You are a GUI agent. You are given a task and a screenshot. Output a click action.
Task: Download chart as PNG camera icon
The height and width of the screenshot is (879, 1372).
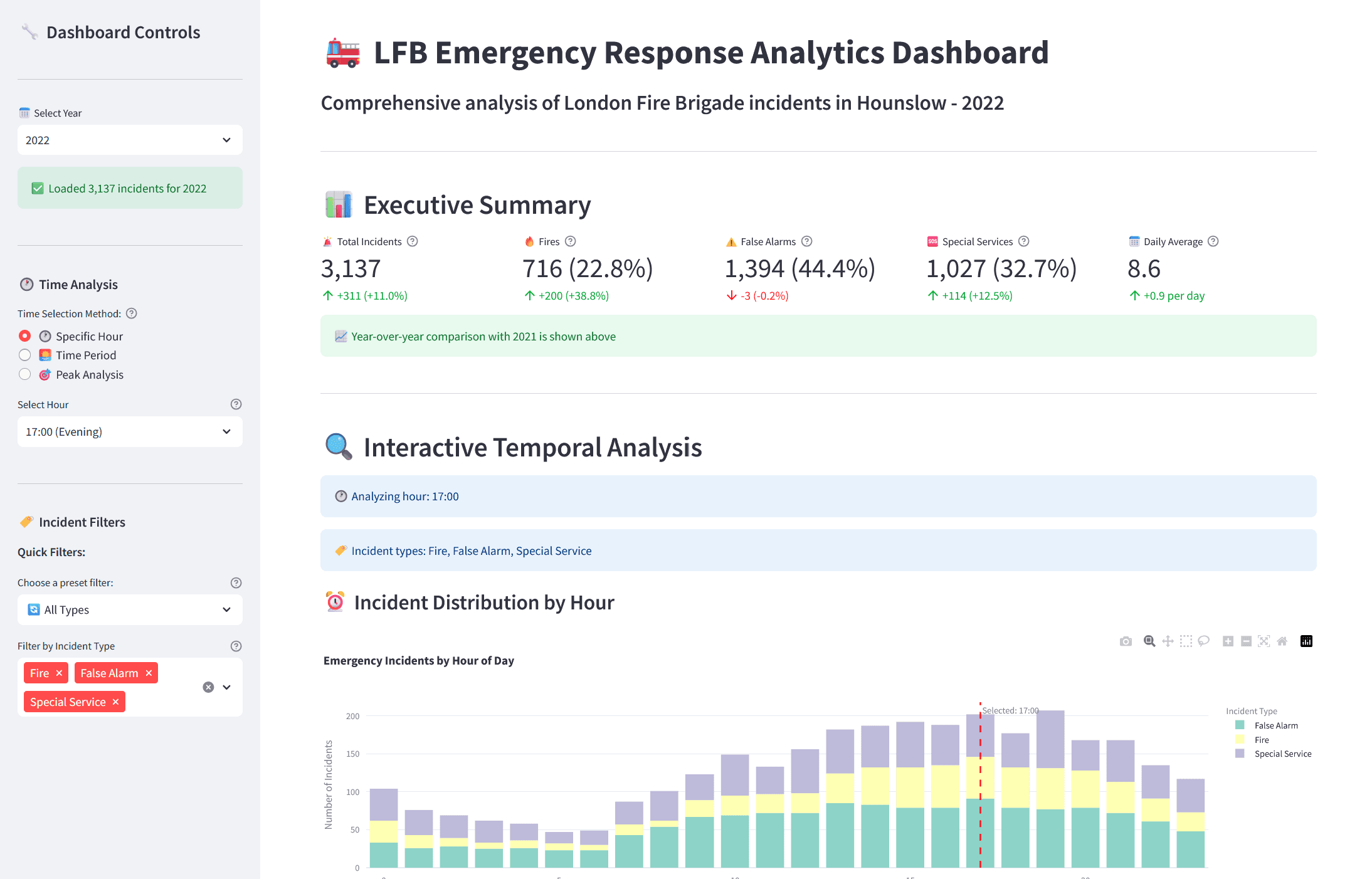point(1126,641)
